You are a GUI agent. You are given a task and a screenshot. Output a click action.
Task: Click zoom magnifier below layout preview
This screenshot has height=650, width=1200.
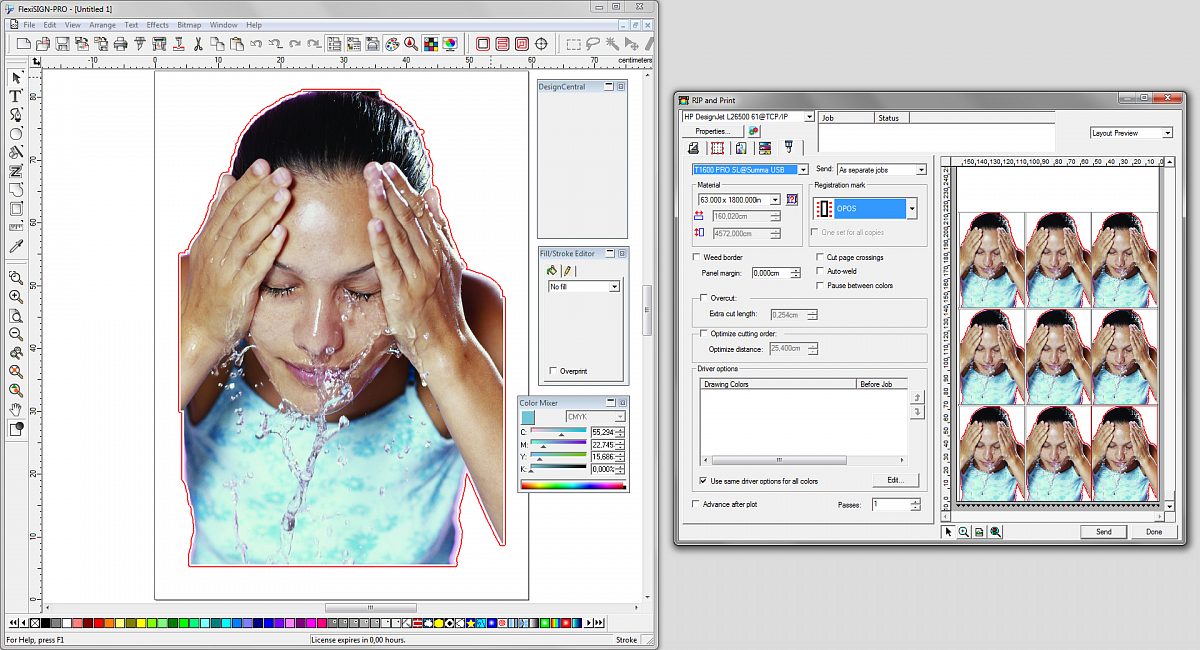[963, 532]
